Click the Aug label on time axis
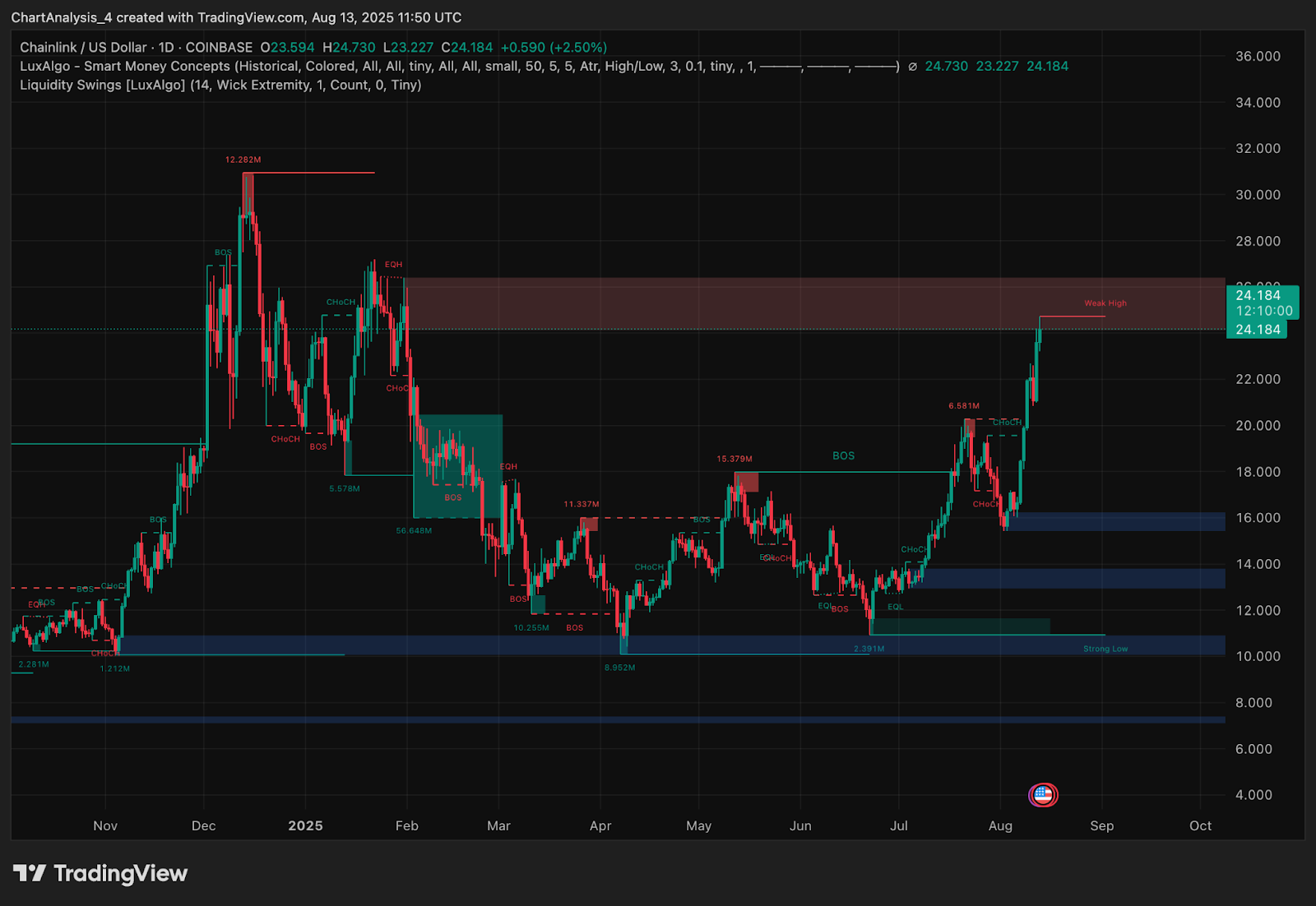This screenshot has height=906, width=1316. 1000,825
